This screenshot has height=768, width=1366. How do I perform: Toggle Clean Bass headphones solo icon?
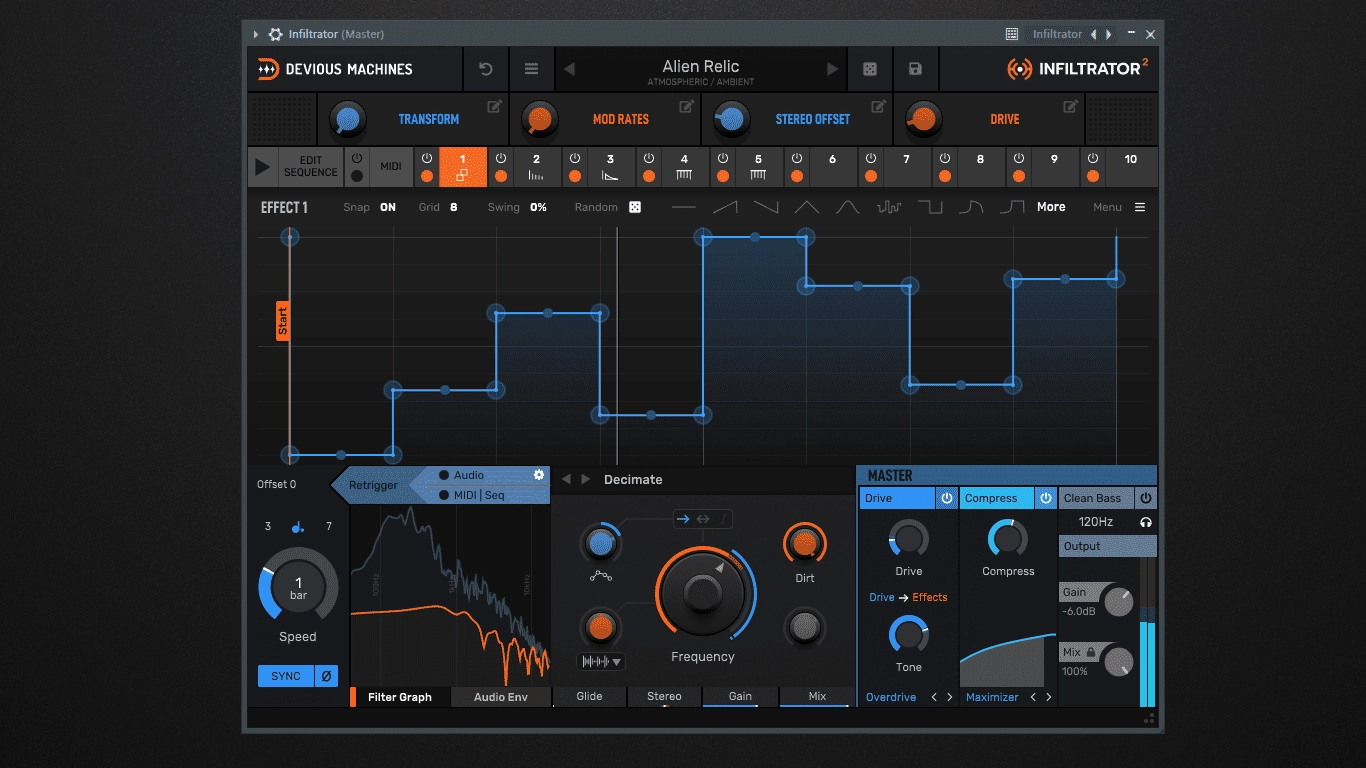1146,522
